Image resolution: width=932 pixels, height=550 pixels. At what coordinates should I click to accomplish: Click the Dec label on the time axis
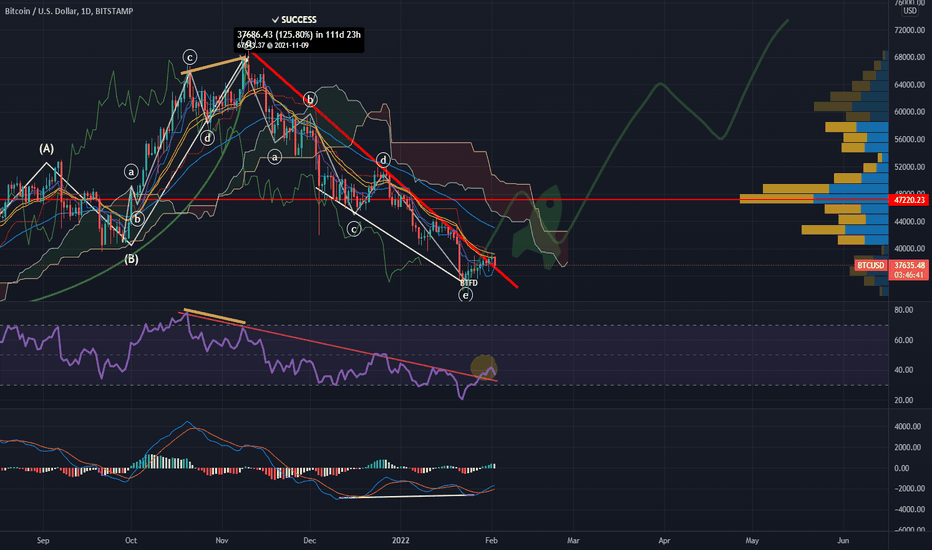coord(309,540)
